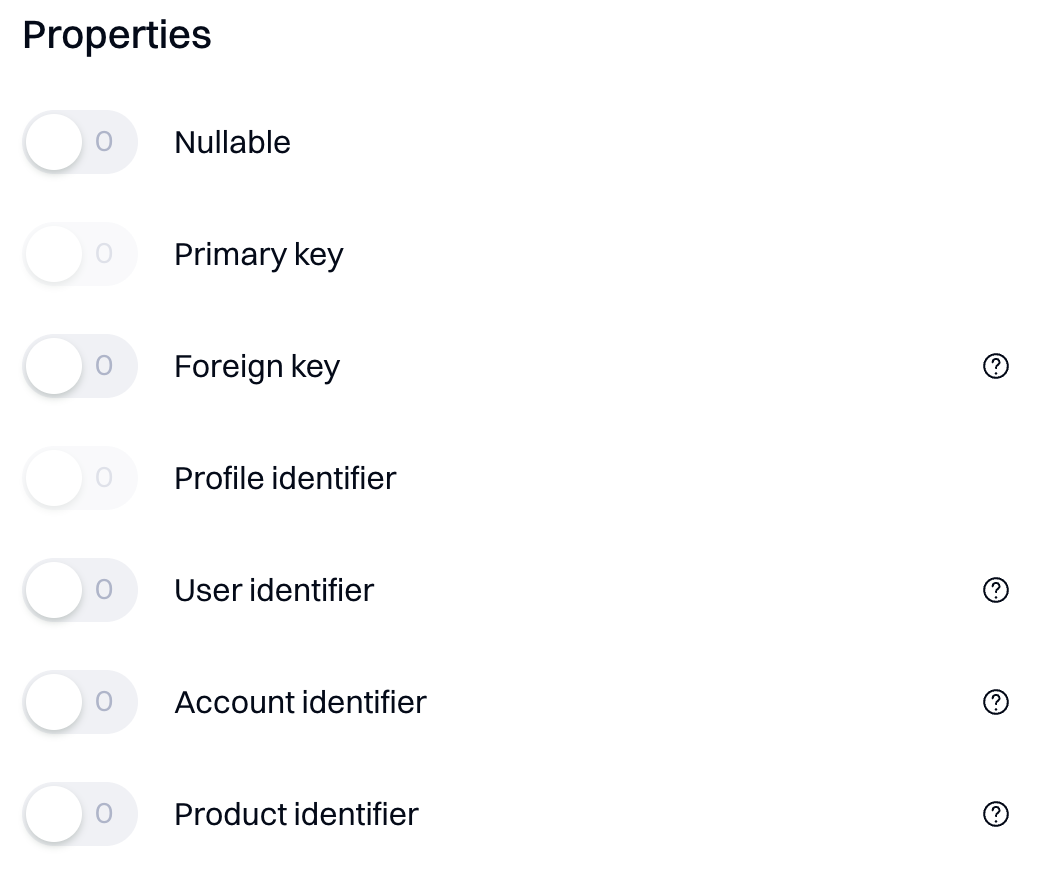This screenshot has width=1052, height=886.
Task: Click the Properties section heading
Action: (117, 36)
